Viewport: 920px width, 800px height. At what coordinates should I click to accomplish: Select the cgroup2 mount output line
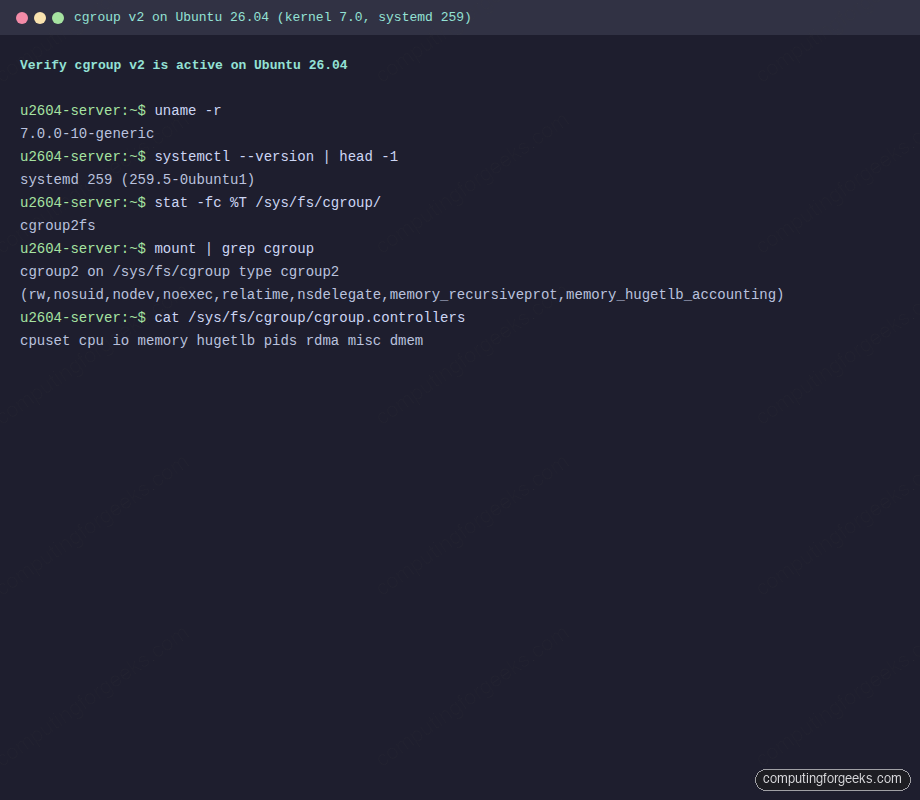pos(180,271)
